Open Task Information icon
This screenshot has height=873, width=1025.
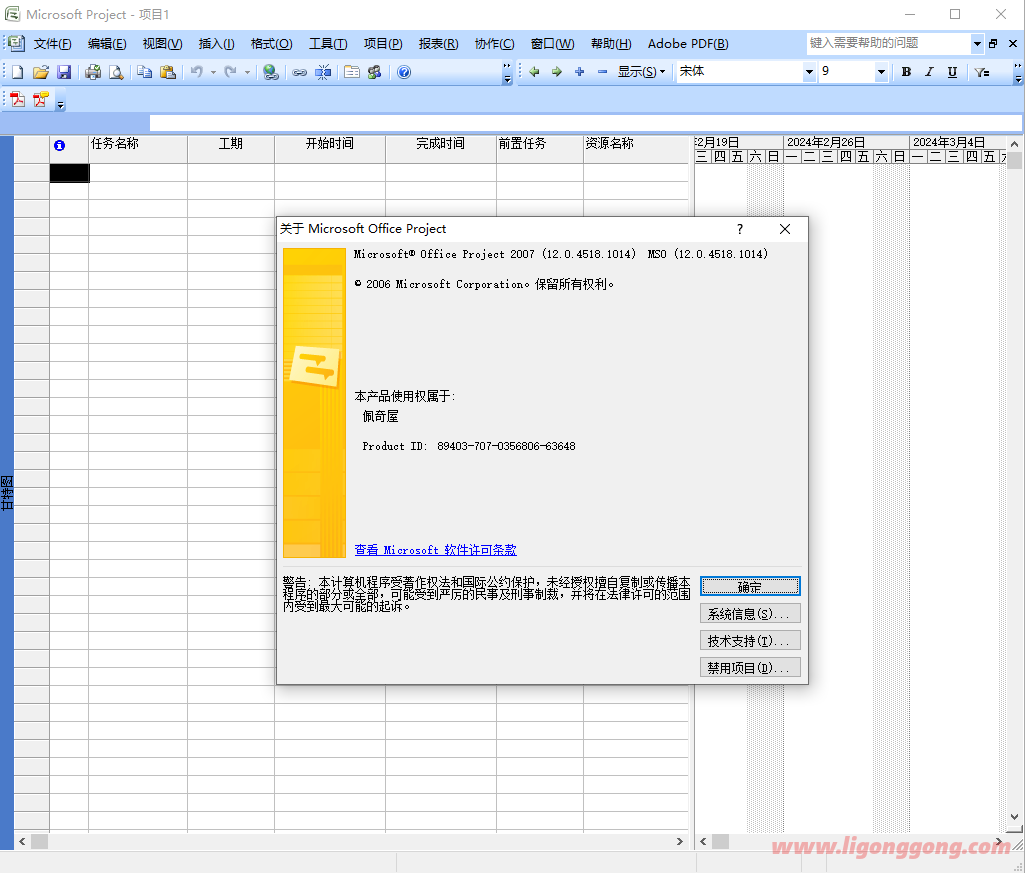click(352, 72)
